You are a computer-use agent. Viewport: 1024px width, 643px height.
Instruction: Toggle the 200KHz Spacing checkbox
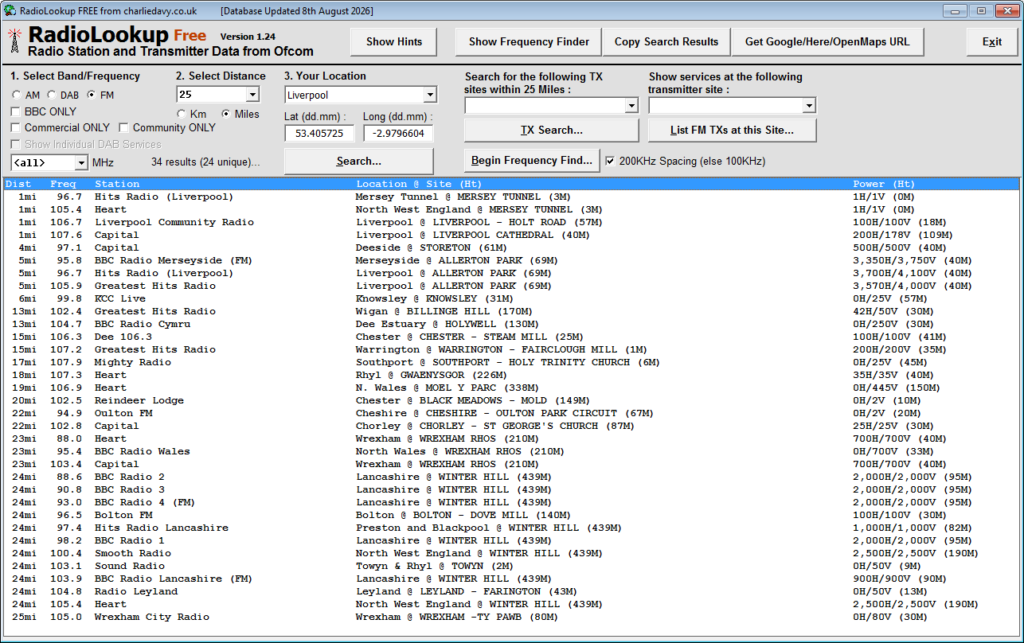click(x=610, y=161)
